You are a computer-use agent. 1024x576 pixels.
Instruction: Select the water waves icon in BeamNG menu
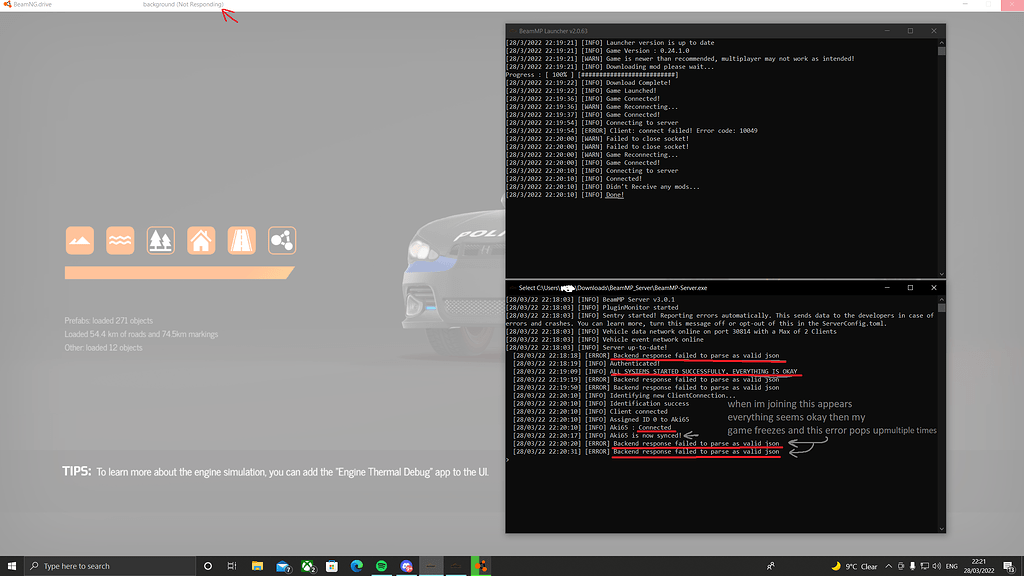(120, 240)
